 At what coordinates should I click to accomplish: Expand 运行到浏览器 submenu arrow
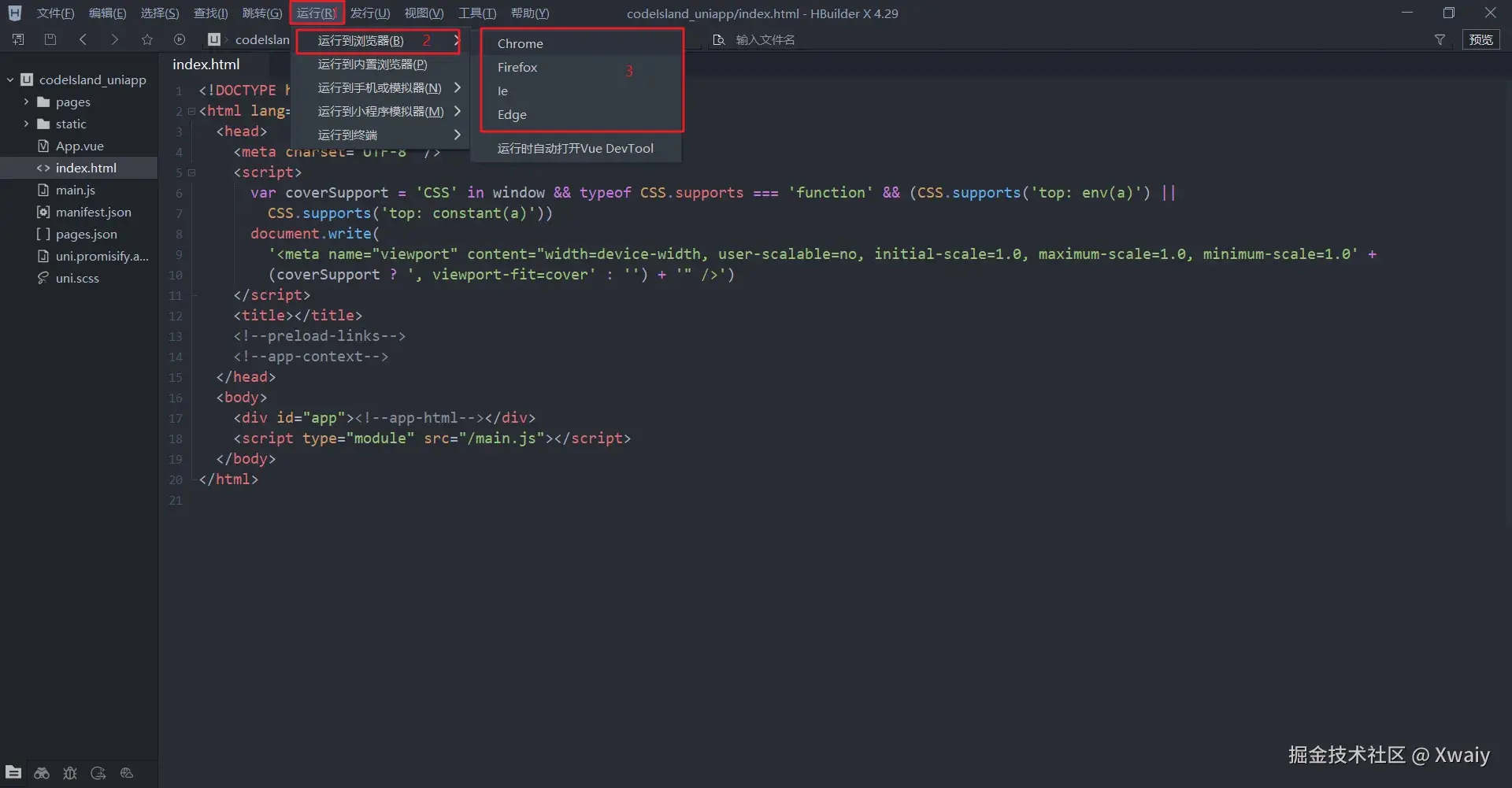457,40
